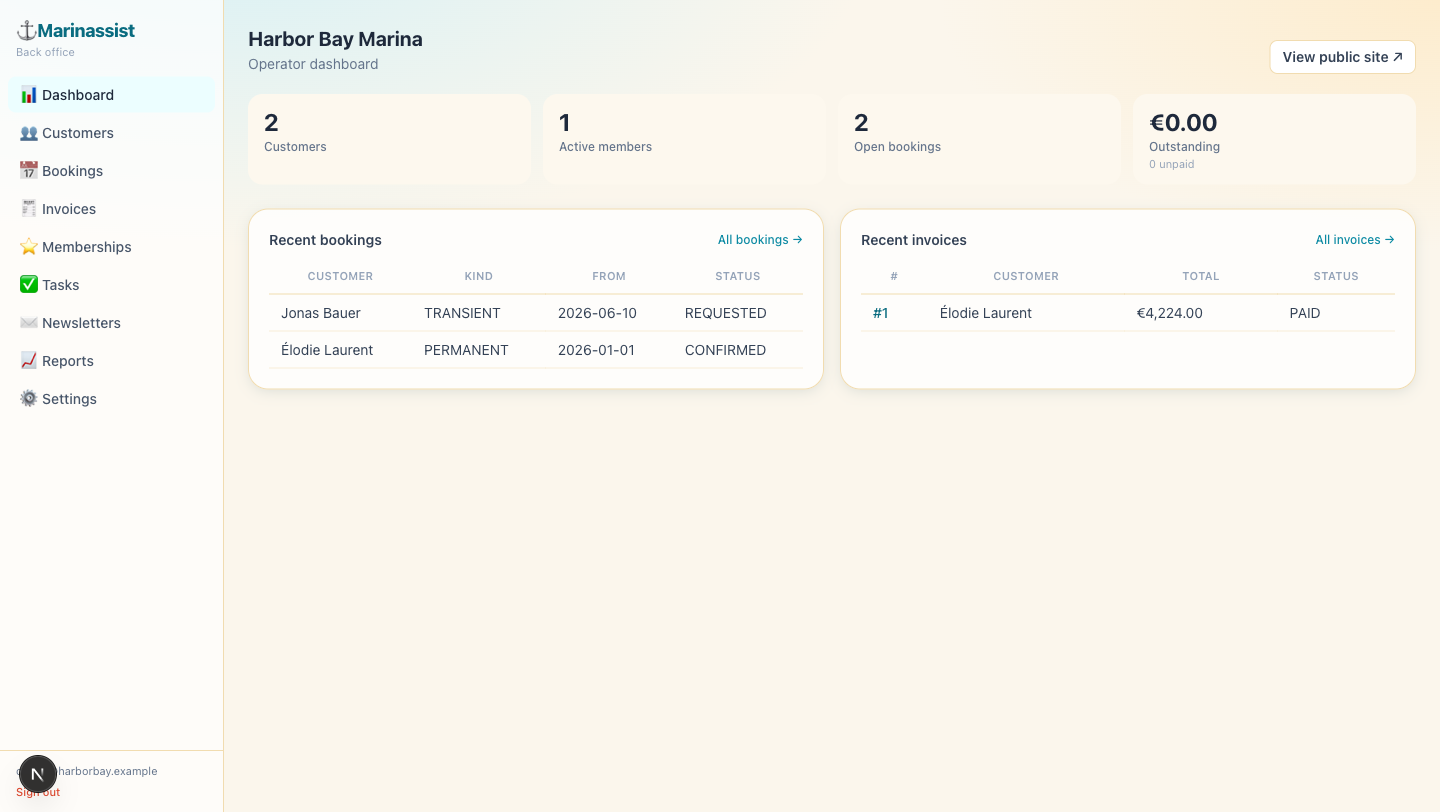Image resolution: width=1440 pixels, height=812 pixels.
Task: Click the round N avatar badge
Action: point(38,774)
